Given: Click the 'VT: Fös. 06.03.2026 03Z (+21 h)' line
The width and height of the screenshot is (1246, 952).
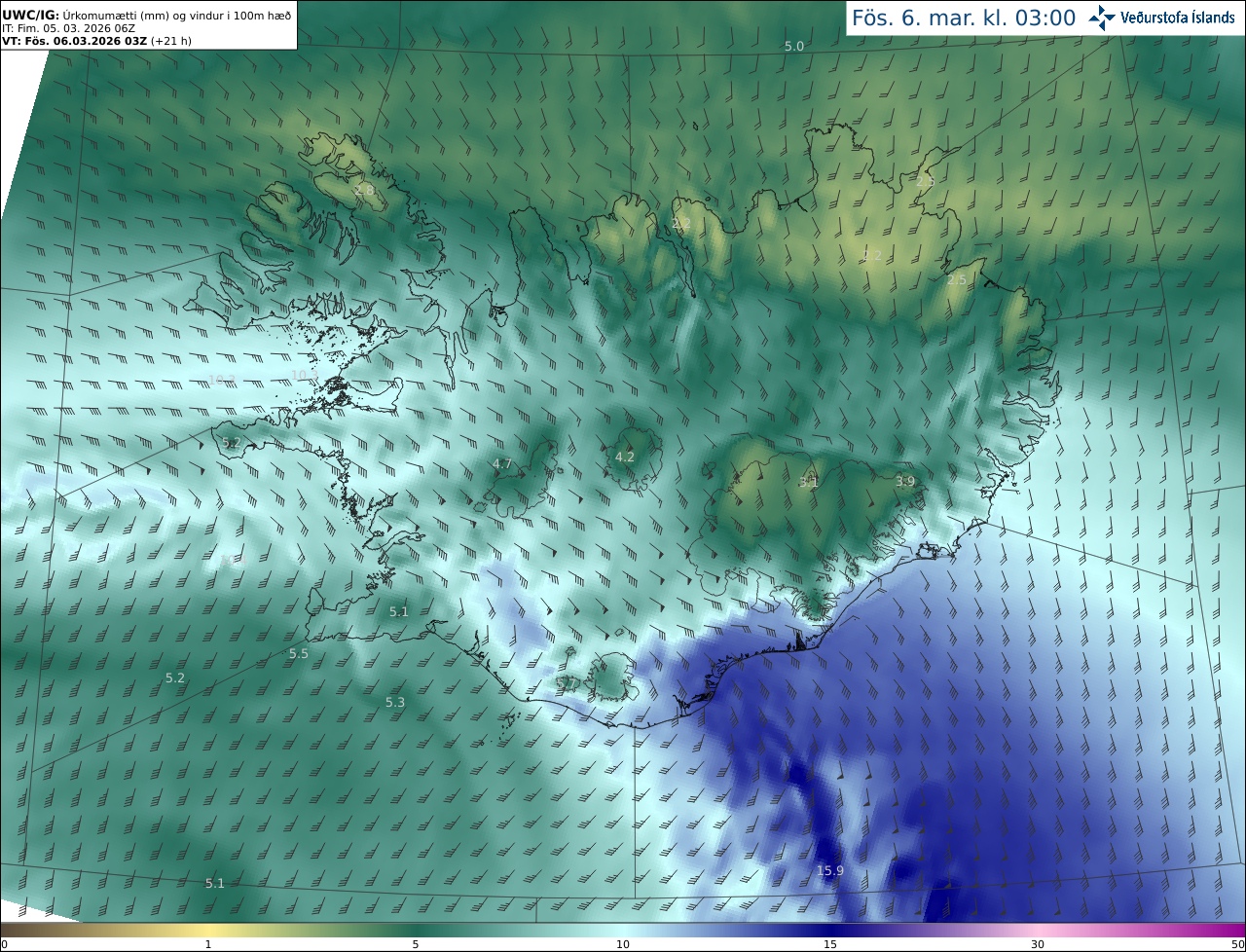Looking at the screenshot, I should coord(96,41).
